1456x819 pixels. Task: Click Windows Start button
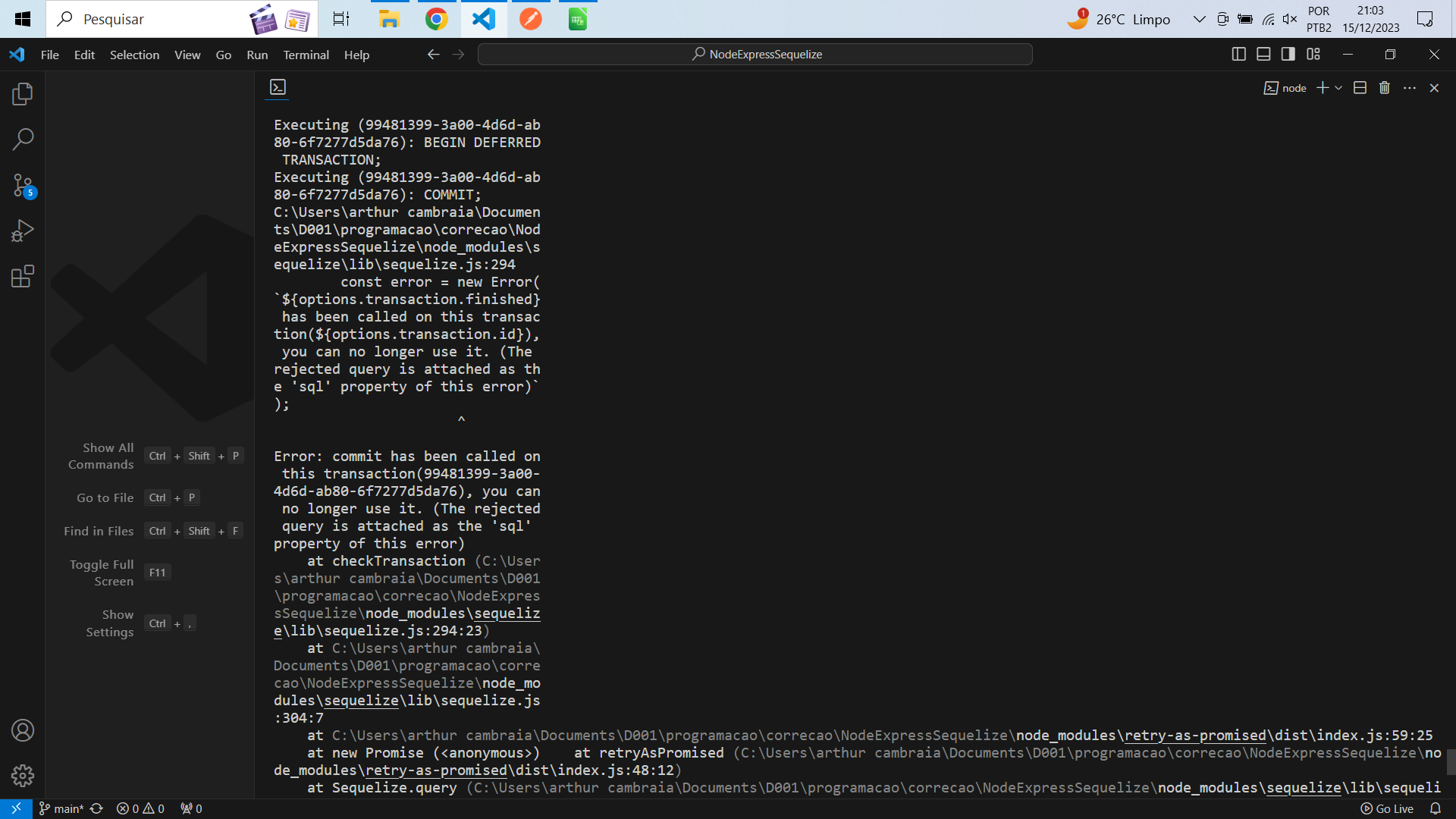coord(23,19)
